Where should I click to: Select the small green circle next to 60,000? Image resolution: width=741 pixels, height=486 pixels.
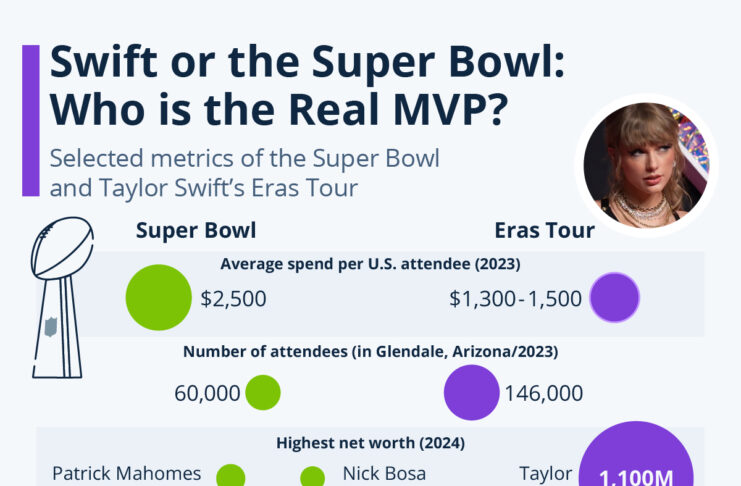(x=263, y=392)
